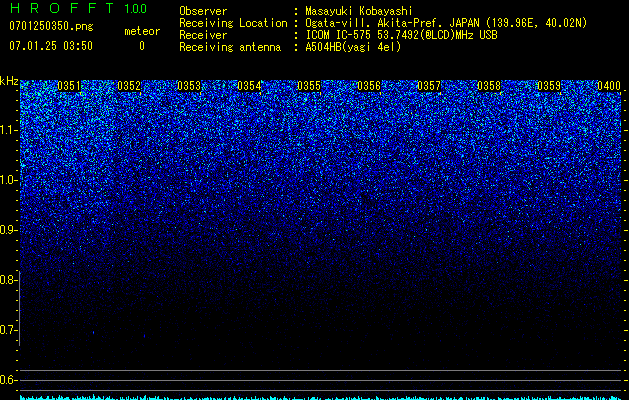Click the 1.0.0 version number
This screenshot has width=629, height=400.
click(x=135, y=8)
